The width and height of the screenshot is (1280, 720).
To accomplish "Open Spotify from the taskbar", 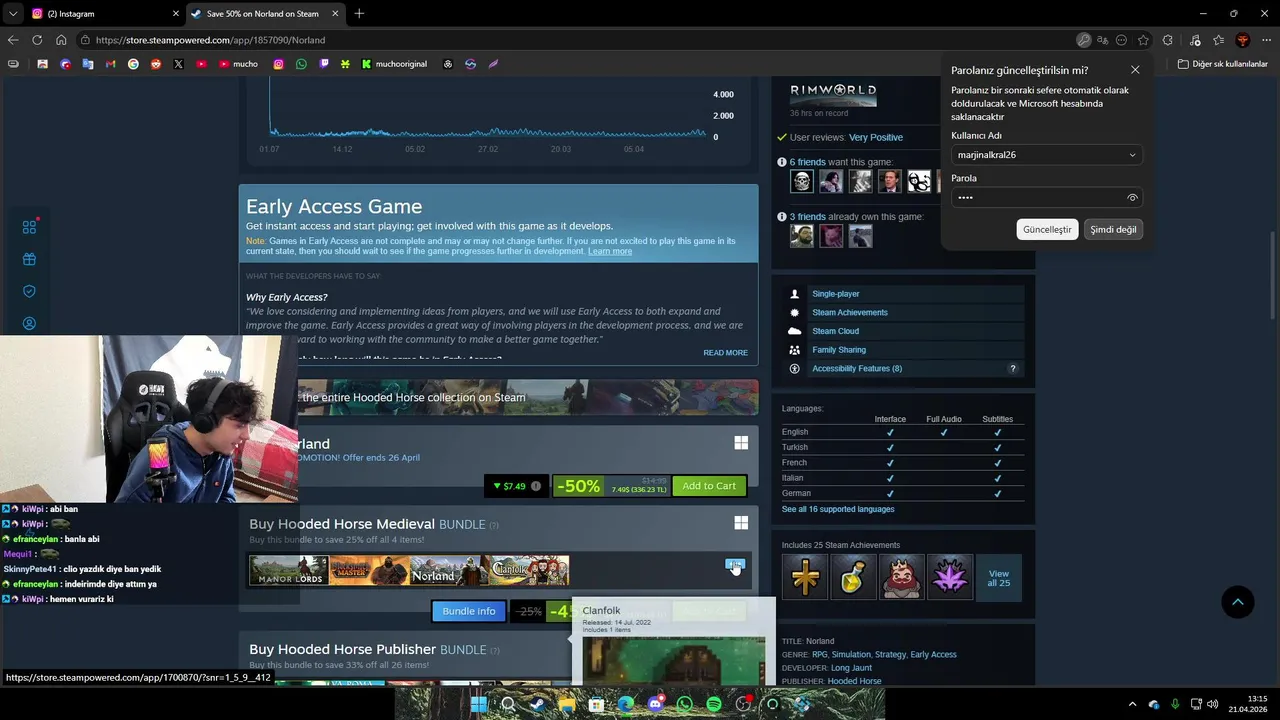I will [x=714, y=704].
